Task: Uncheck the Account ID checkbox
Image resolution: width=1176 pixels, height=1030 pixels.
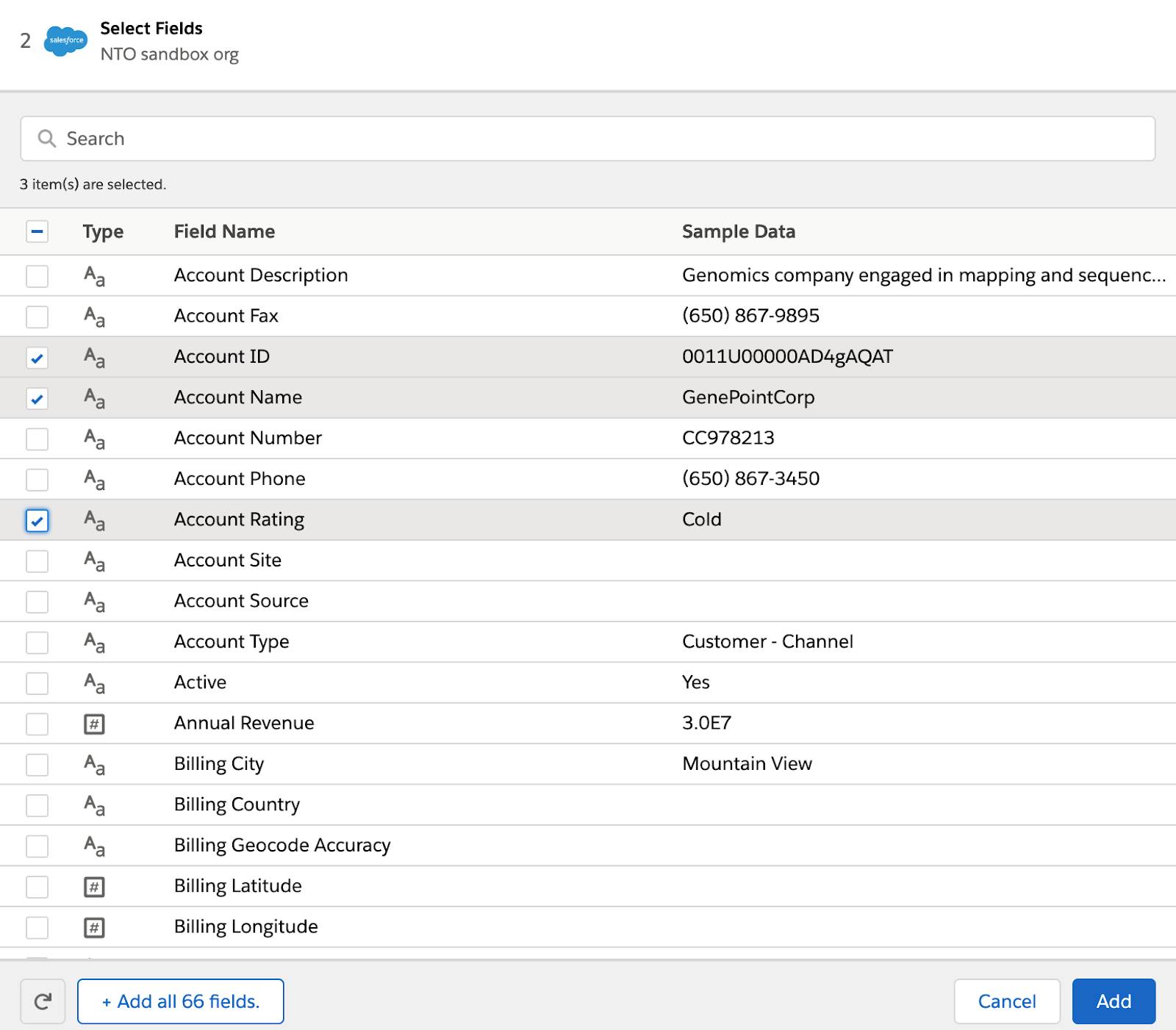Action: tap(37, 358)
